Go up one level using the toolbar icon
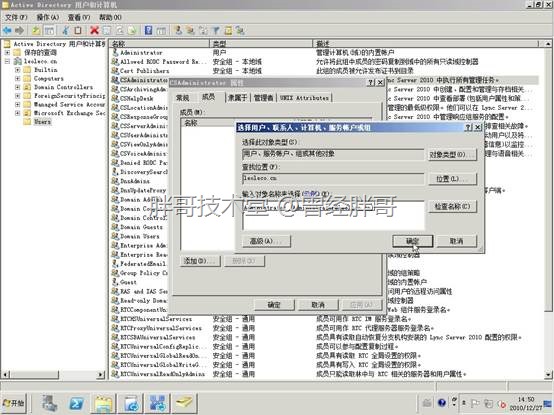 pyautogui.click(x=36, y=30)
